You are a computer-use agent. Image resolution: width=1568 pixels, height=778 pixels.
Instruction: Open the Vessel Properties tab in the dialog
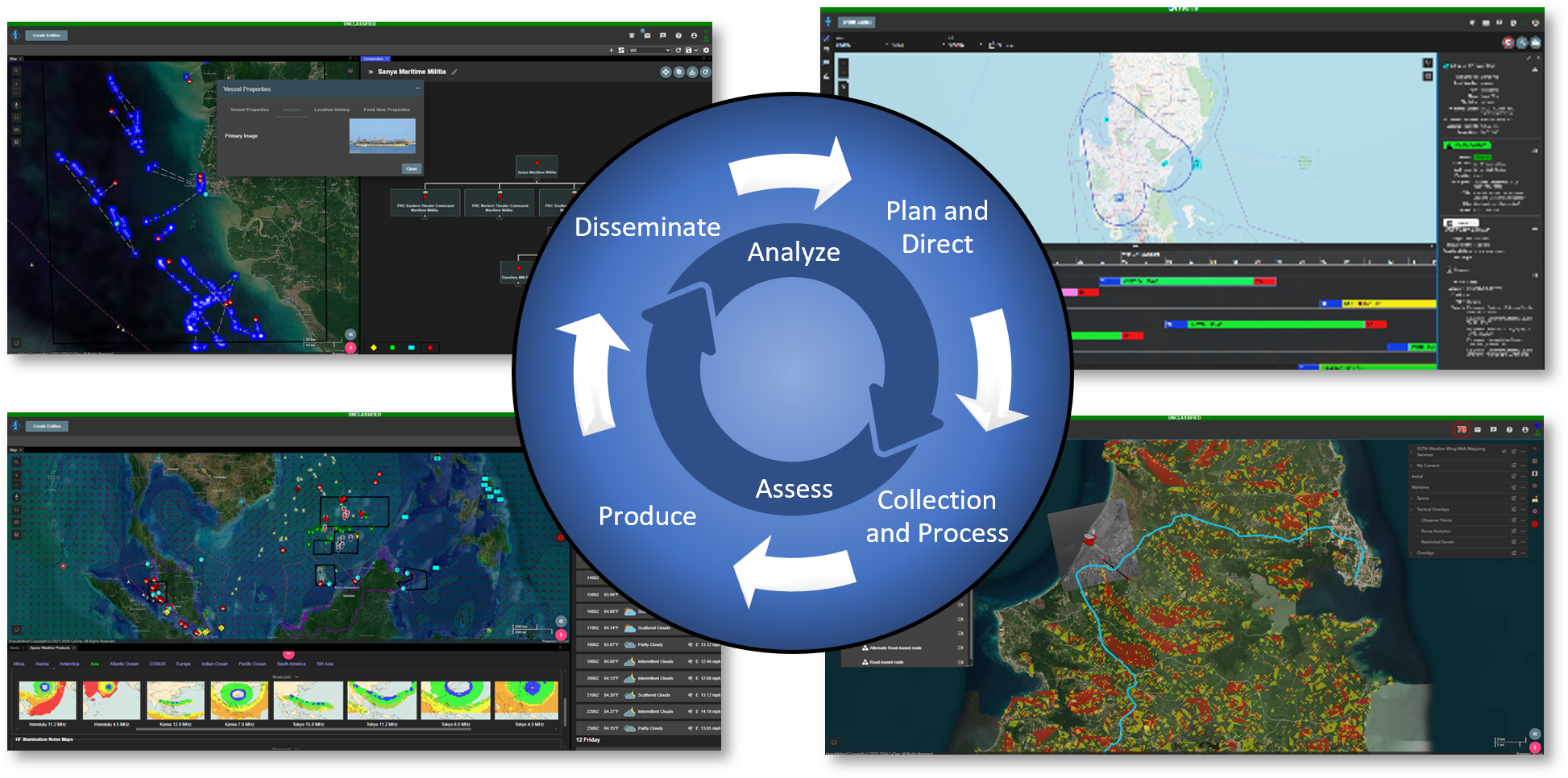coord(249,110)
